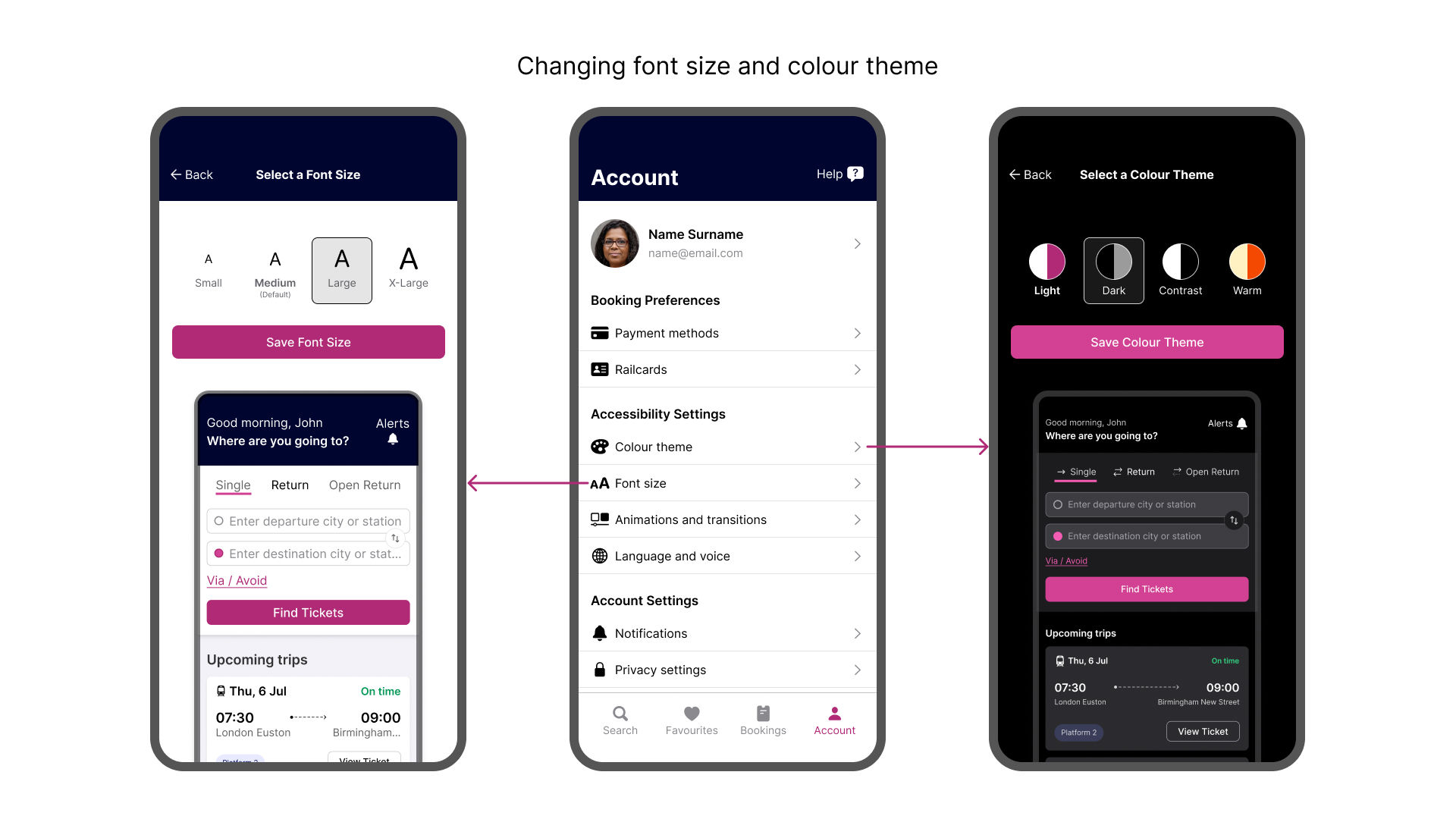The height and width of the screenshot is (819, 1456).
Task: Click the Find Tickets button
Action: tap(307, 613)
